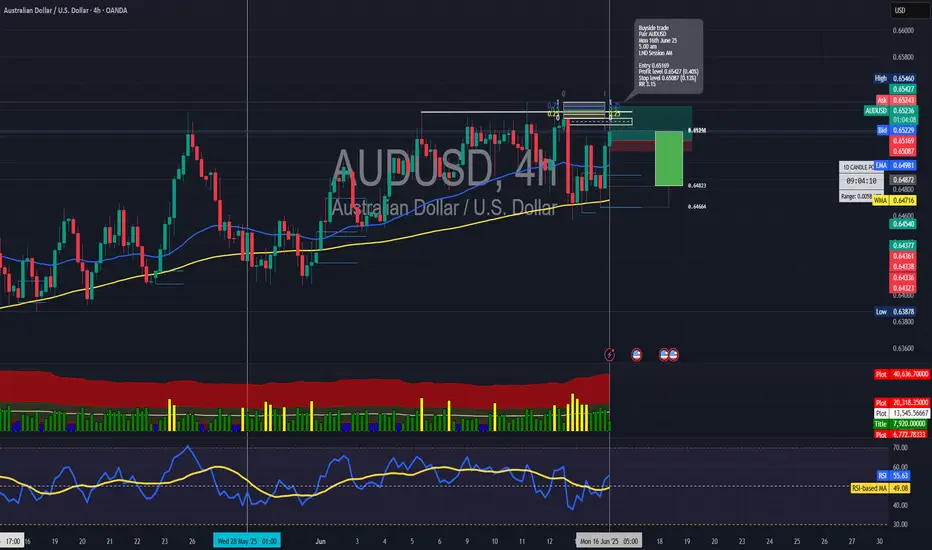932x550 pixels.
Task: Click the 30.00 RSI scale value
Action: click(900, 524)
